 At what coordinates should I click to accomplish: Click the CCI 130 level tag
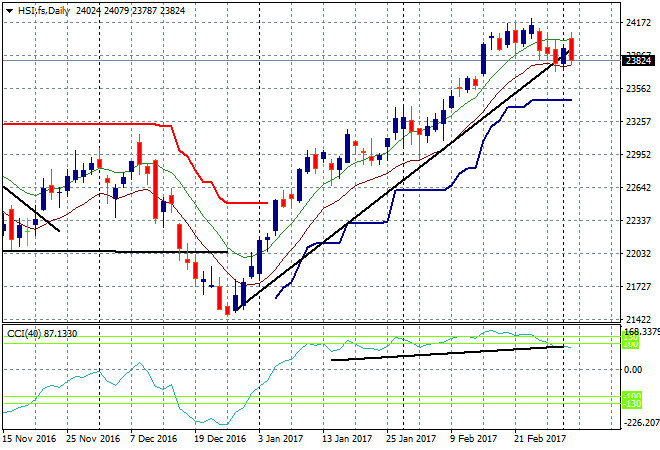tap(630, 337)
